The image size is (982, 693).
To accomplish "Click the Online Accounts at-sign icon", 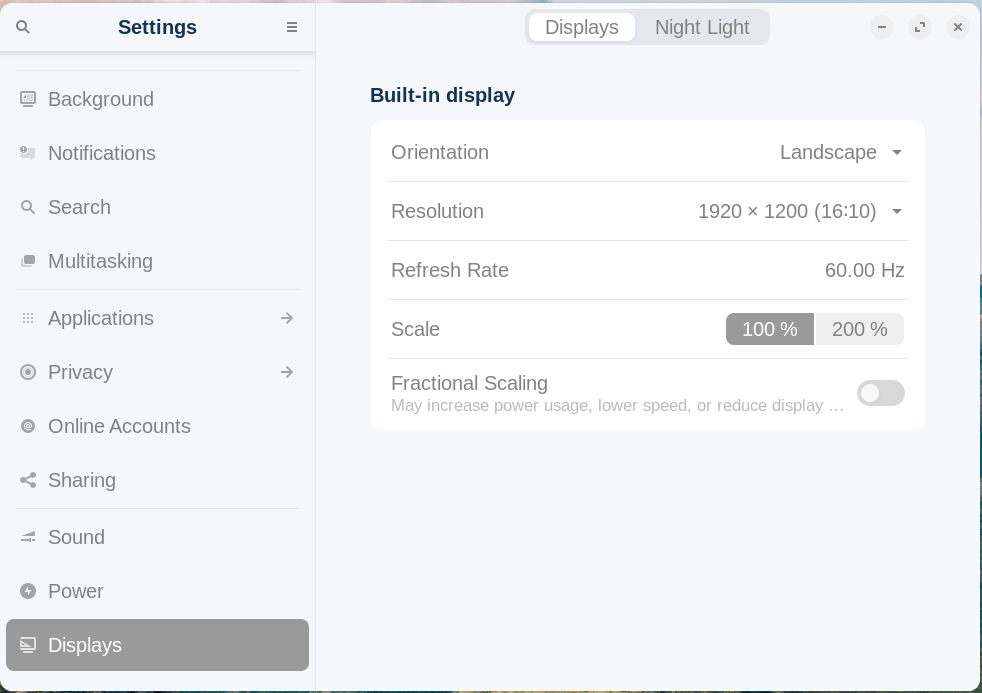I will click(x=28, y=426).
